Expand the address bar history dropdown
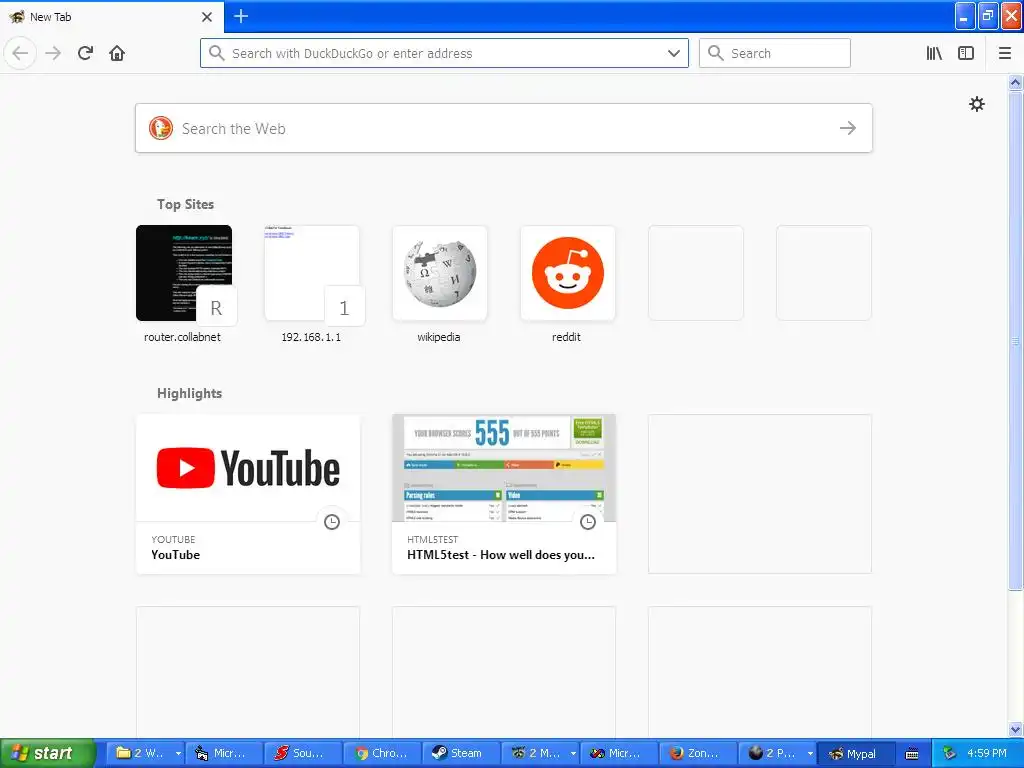The image size is (1024, 768). pyautogui.click(x=674, y=53)
